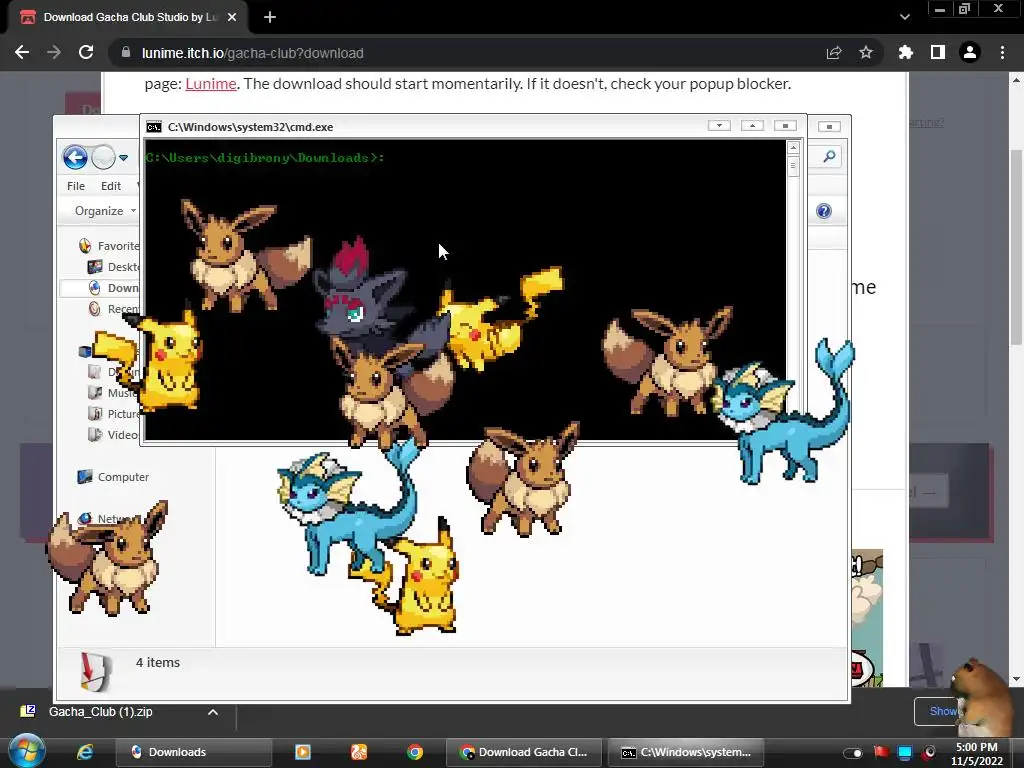Open the Windows Start menu orb
The image size is (1024, 768).
pos(26,751)
